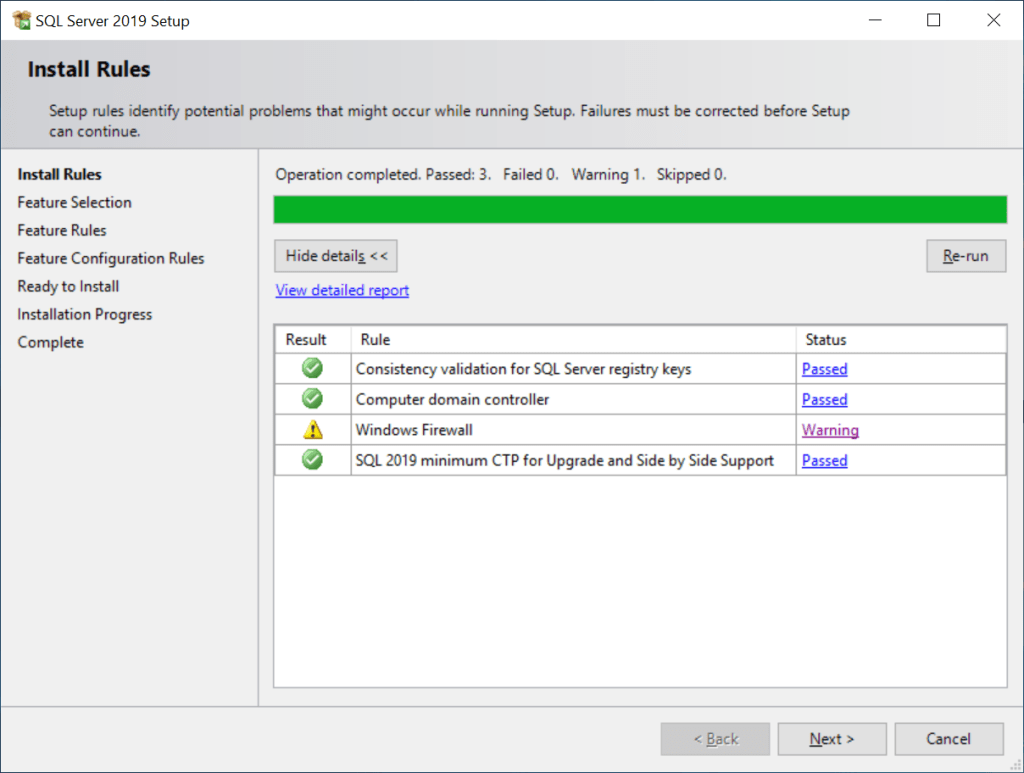This screenshot has height=773, width=1024.
Task: Cancel the SQL Server setup
Action: 948,739
